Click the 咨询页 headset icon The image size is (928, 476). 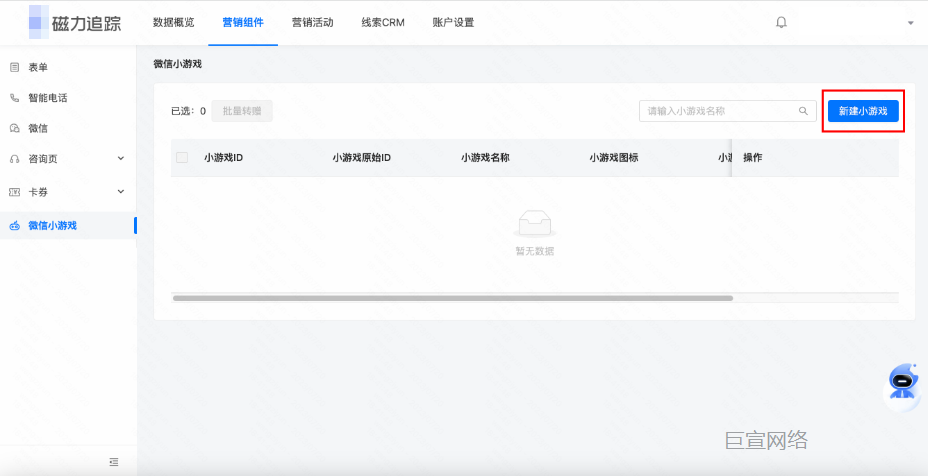15,159
